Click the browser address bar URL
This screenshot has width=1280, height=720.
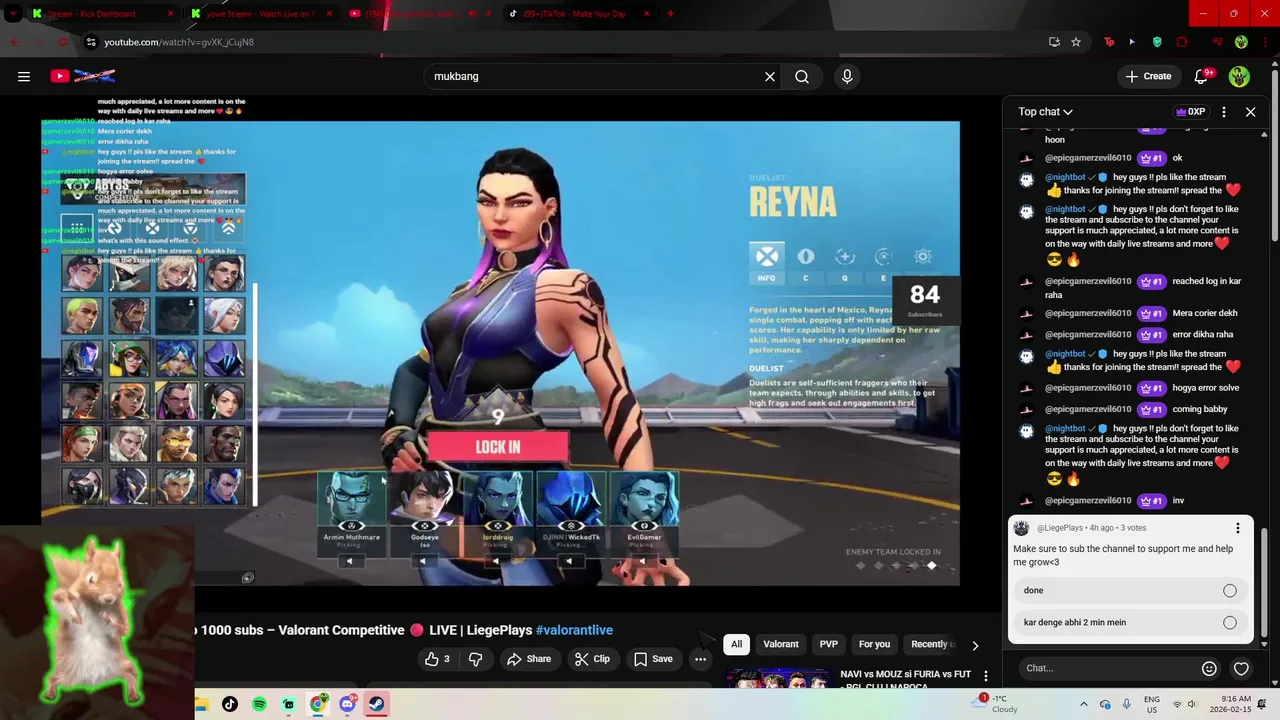179,42
